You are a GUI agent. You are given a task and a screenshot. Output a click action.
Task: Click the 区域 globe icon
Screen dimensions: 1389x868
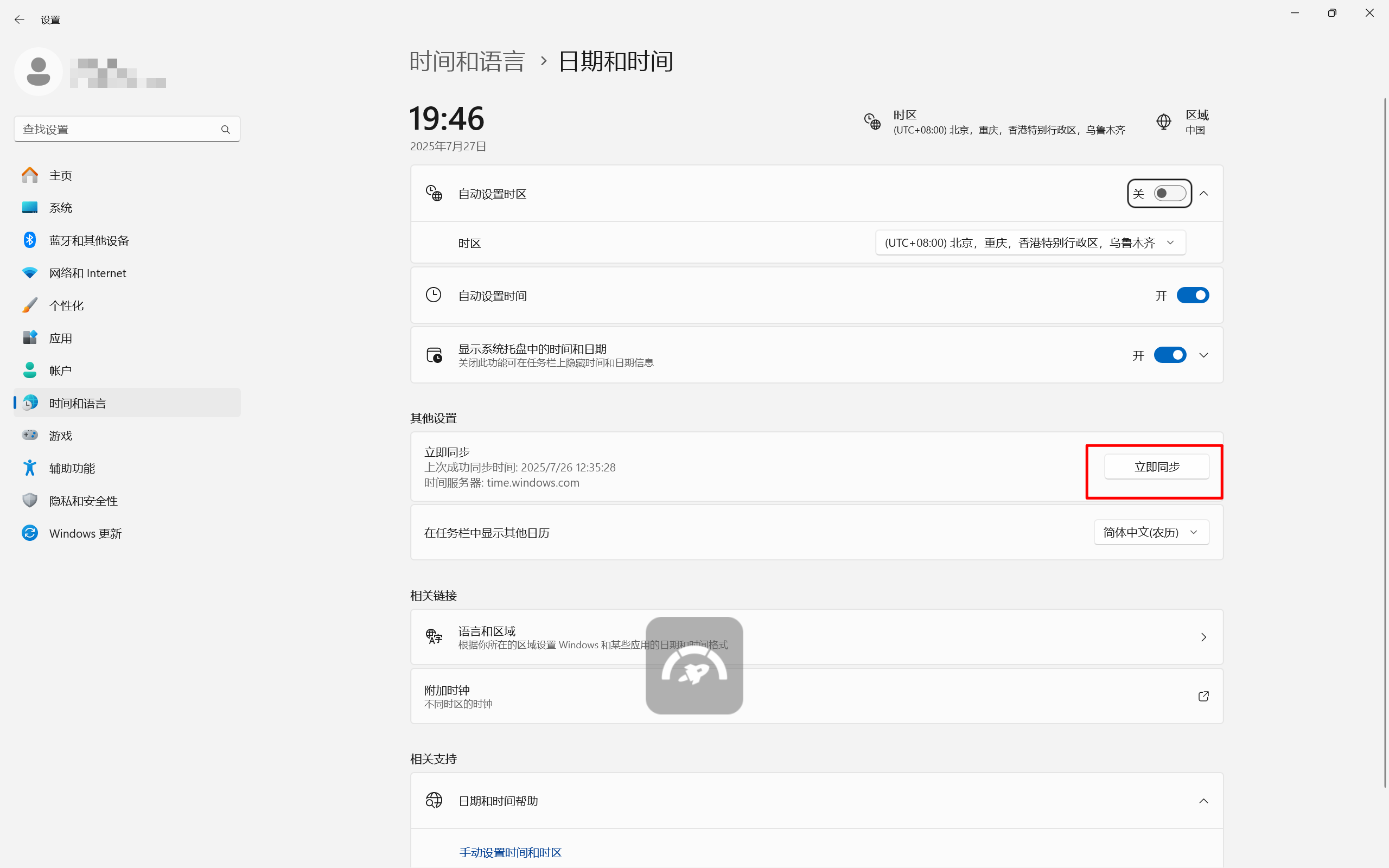pyautogui.click(x=1163, y=122)
